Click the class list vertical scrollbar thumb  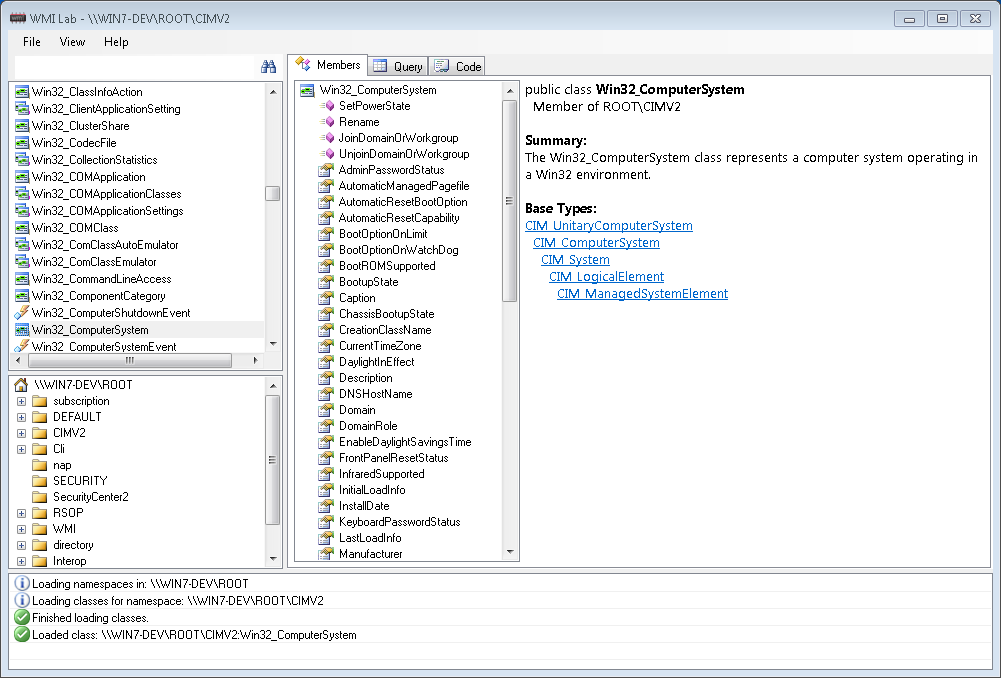273,193
